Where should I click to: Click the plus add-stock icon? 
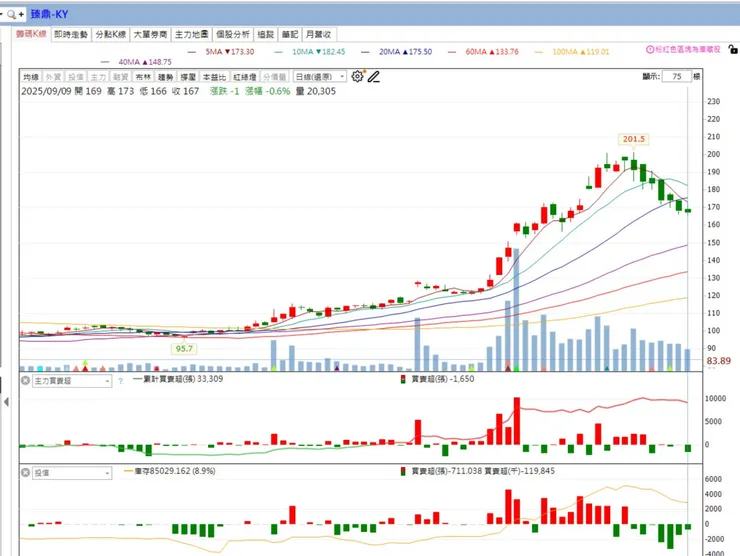point(21,15)
